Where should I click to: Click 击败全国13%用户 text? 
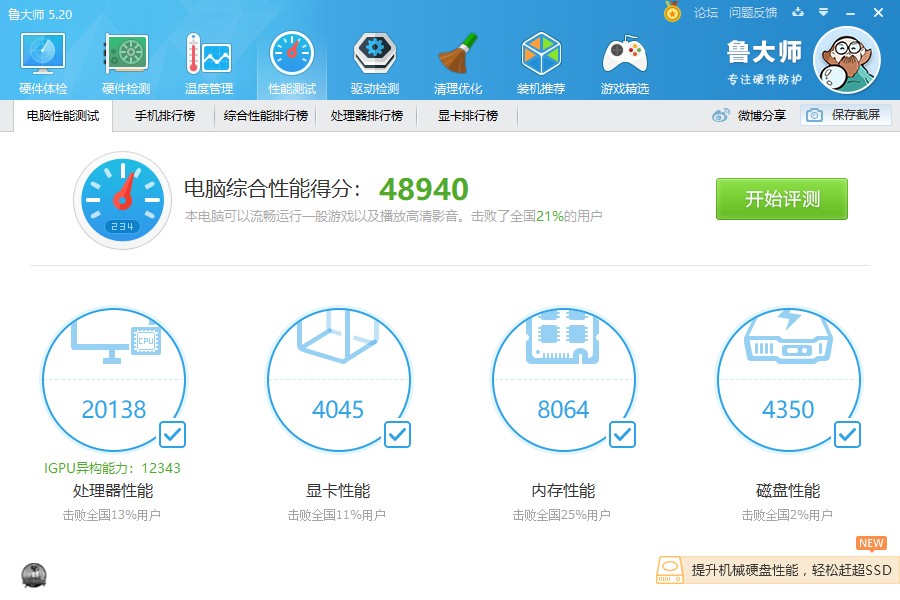point(111,515)
